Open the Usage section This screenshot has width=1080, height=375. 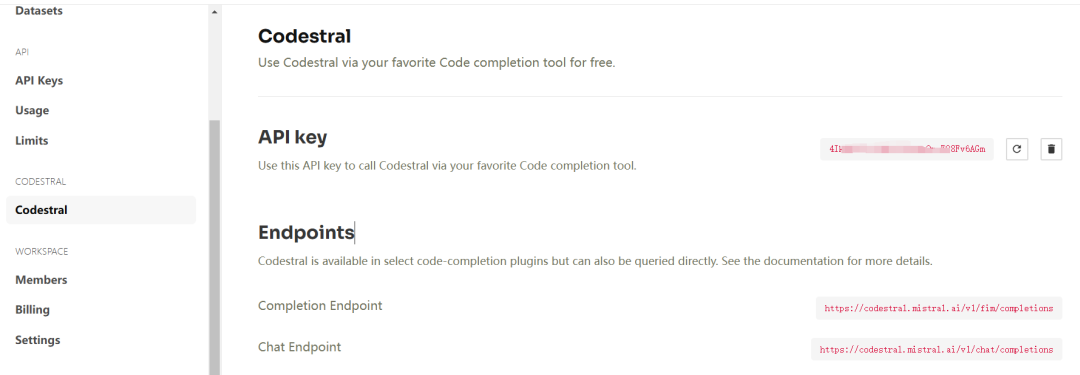coord(32,110)
